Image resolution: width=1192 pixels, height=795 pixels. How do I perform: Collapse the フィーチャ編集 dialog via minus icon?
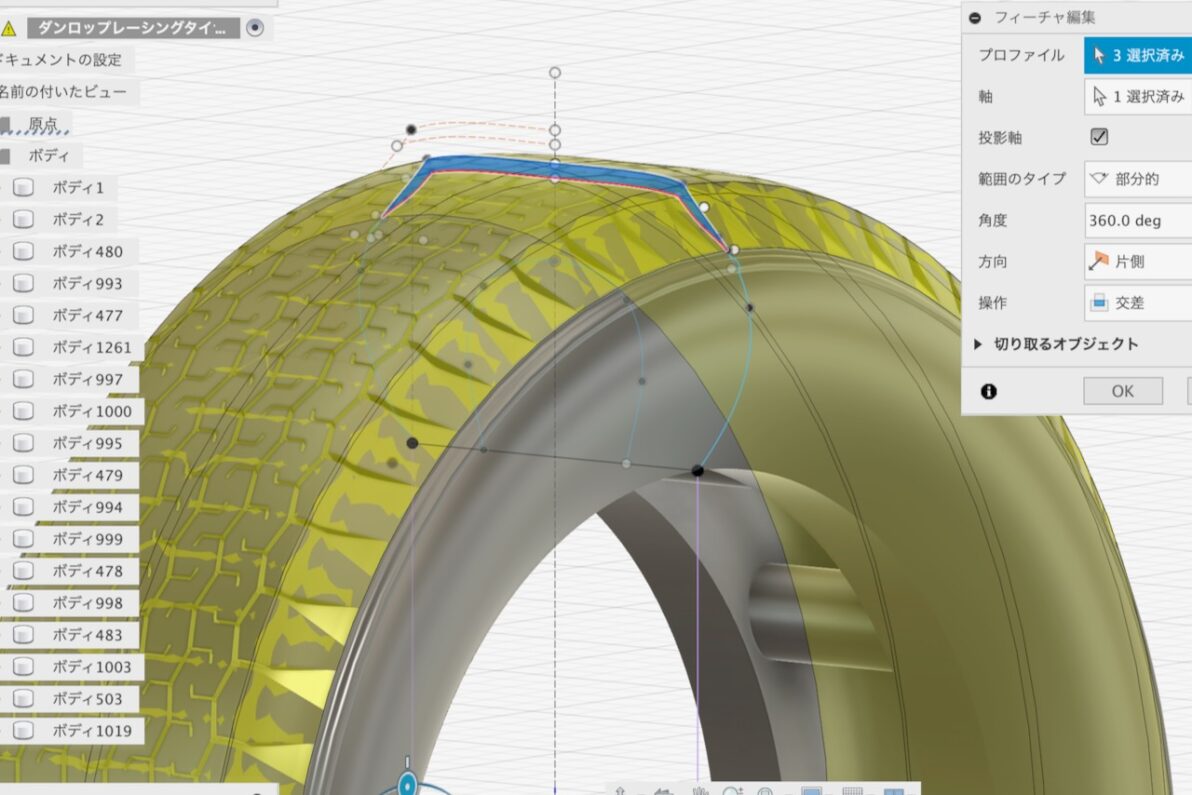(975, 17)
